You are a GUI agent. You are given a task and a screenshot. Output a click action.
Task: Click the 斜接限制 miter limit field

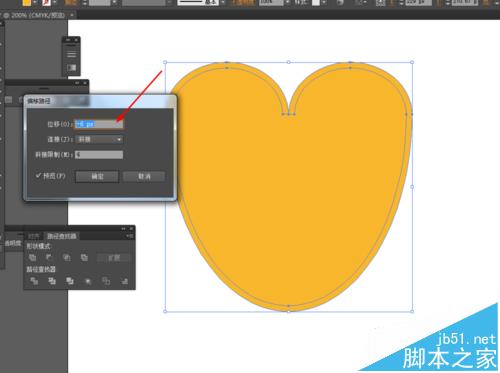coord(99,155)
